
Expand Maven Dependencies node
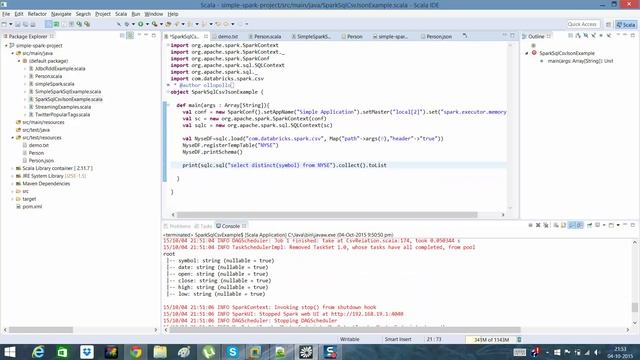[13, 184]
